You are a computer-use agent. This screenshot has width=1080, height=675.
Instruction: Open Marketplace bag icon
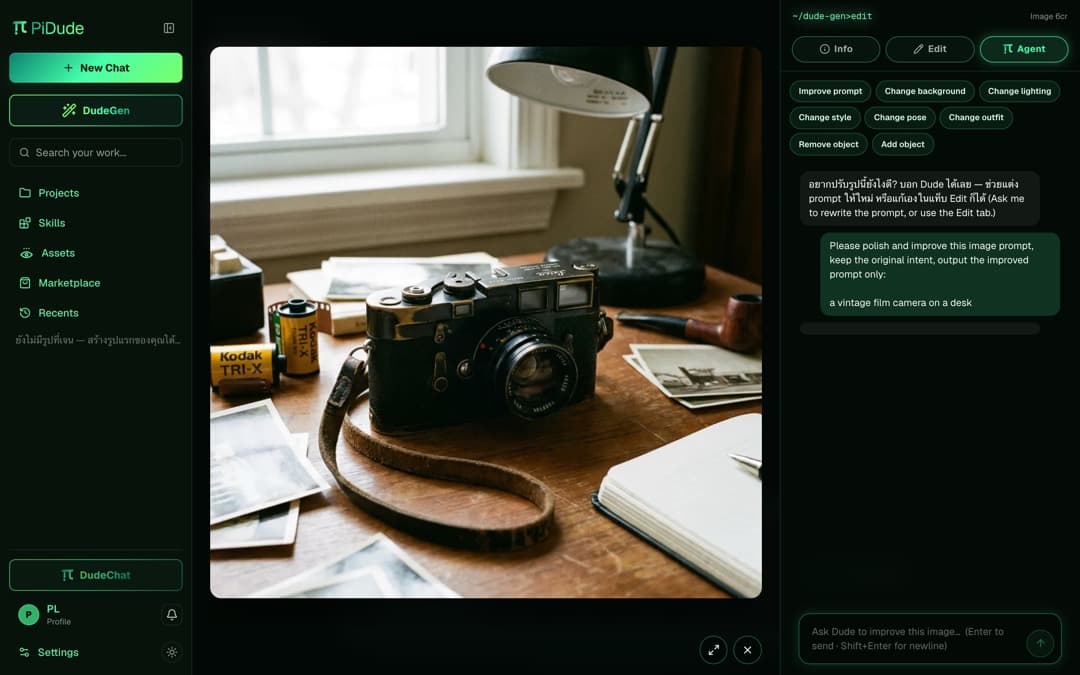[x=25, y=283]
